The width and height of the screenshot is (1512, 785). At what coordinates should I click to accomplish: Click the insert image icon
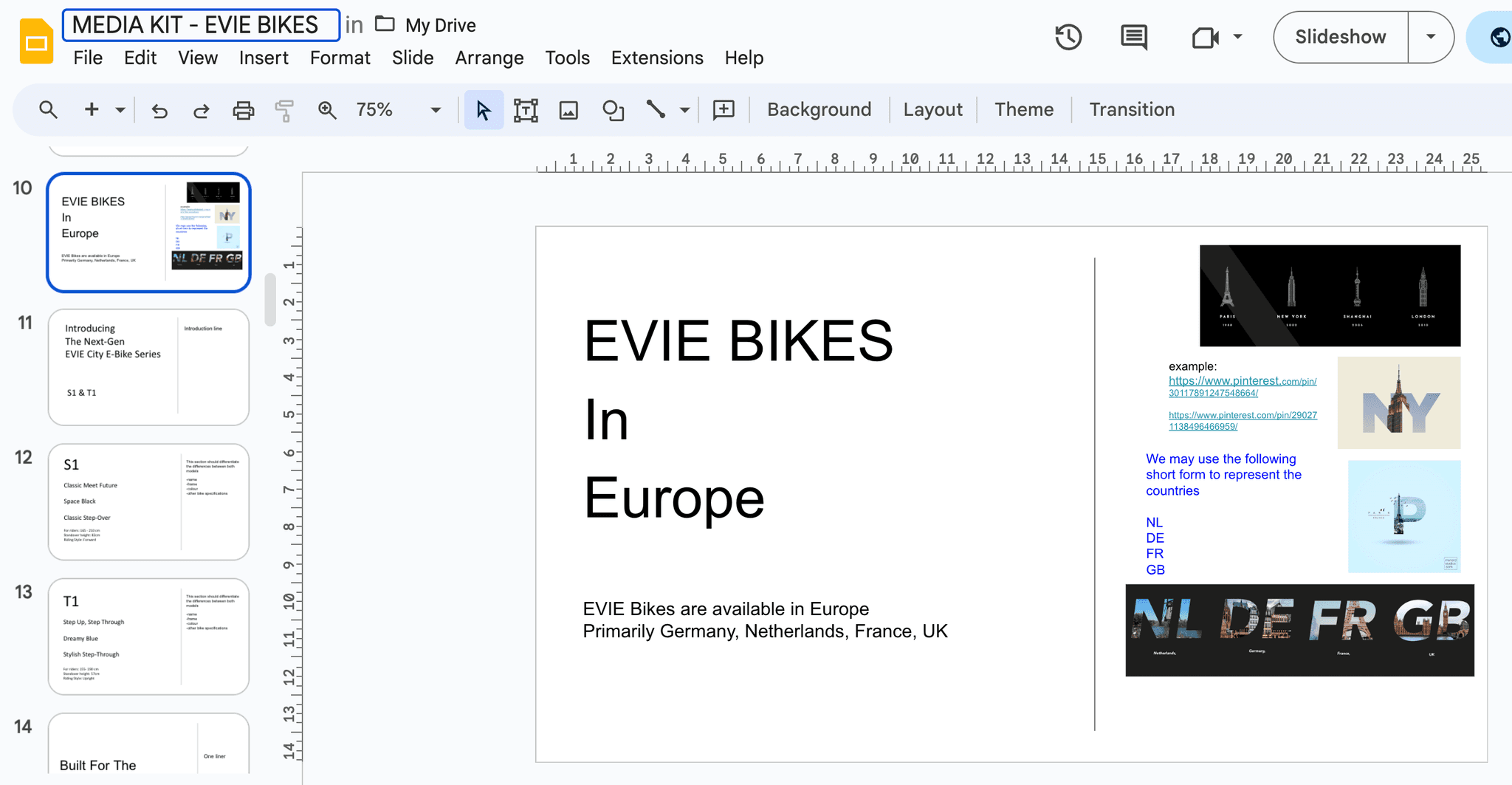point(568,110)
